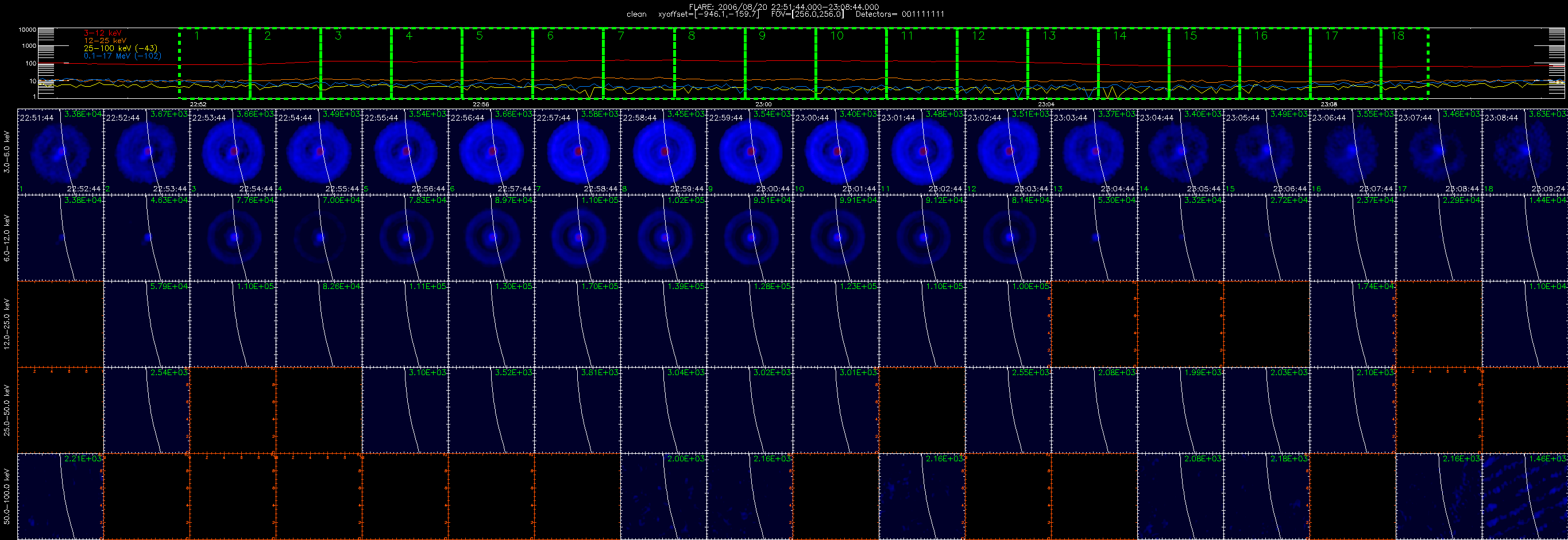Screen dimensions: 1568x540
Task: Click the 'Detectors= 001111111' text
Action: 899,14
